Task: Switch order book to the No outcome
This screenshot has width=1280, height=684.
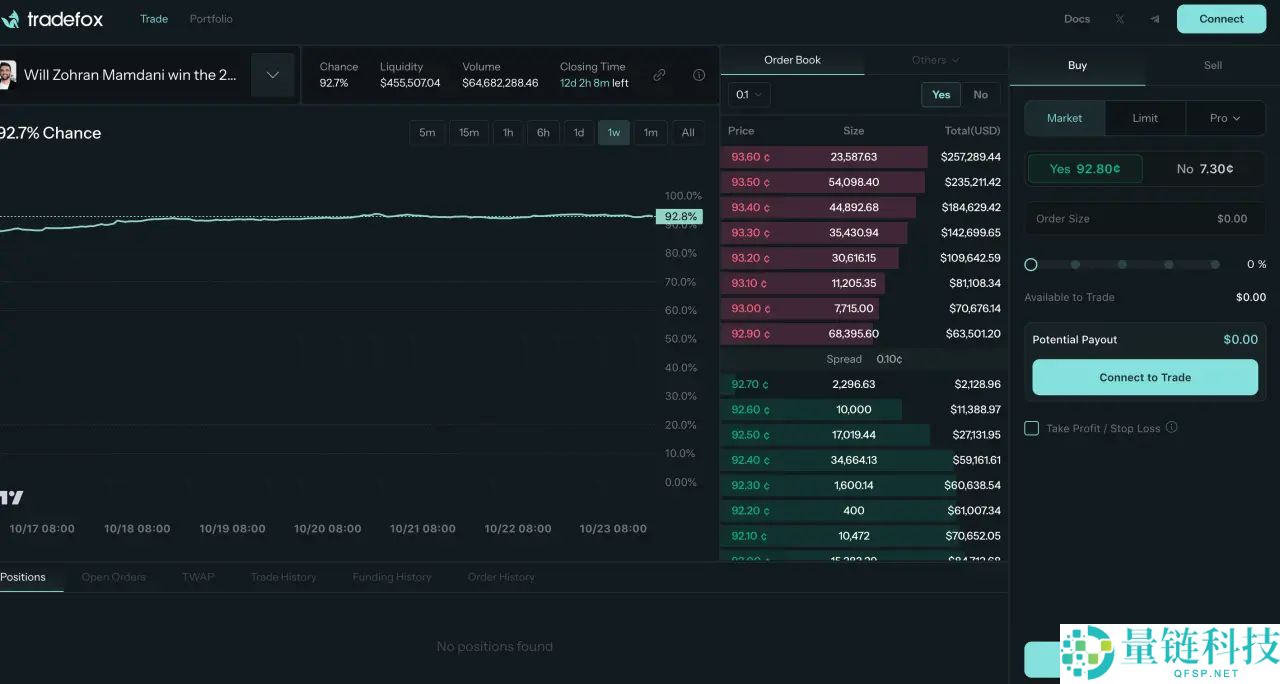Action: tap(981, 94)
